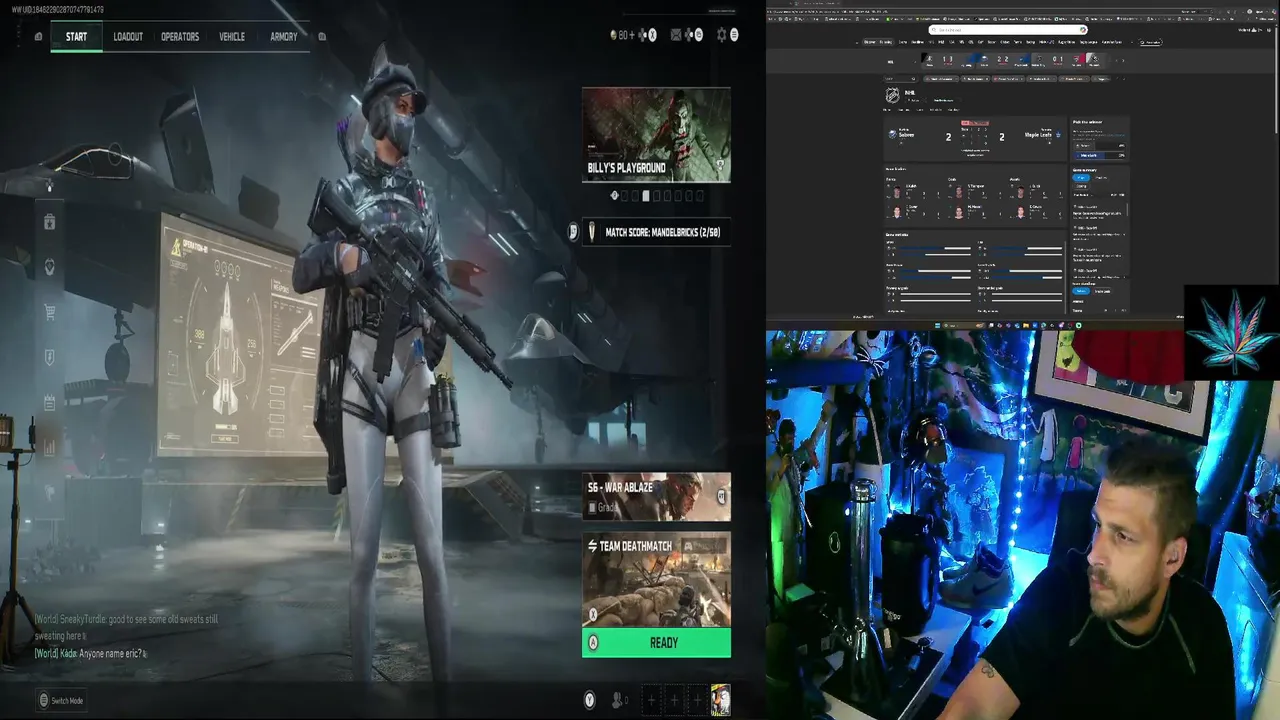1280x720 pixels.
Task: Click your player avatar in squad bar
Action: tap(720, 700)
